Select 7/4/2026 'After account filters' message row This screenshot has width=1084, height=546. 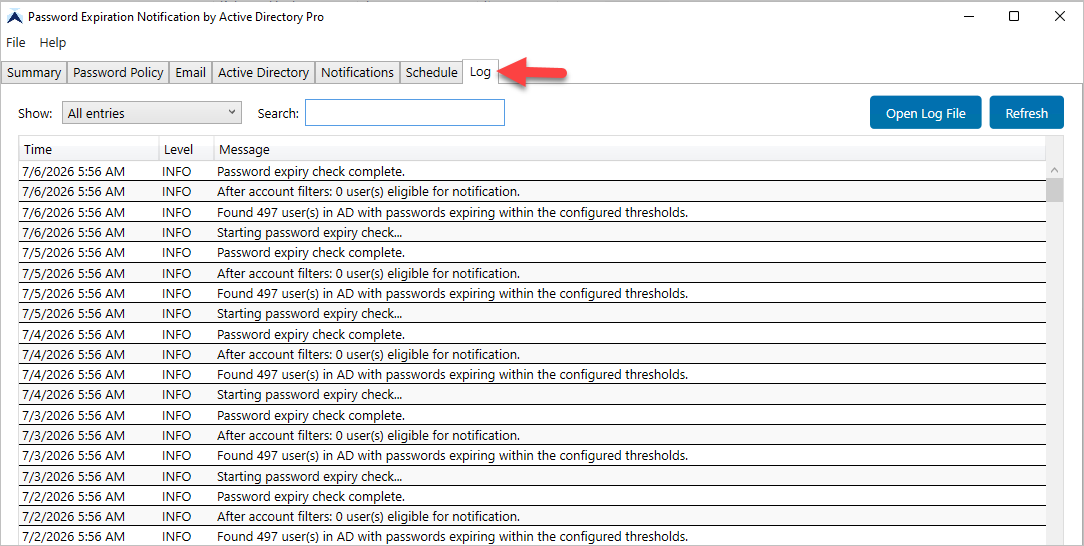532,355
